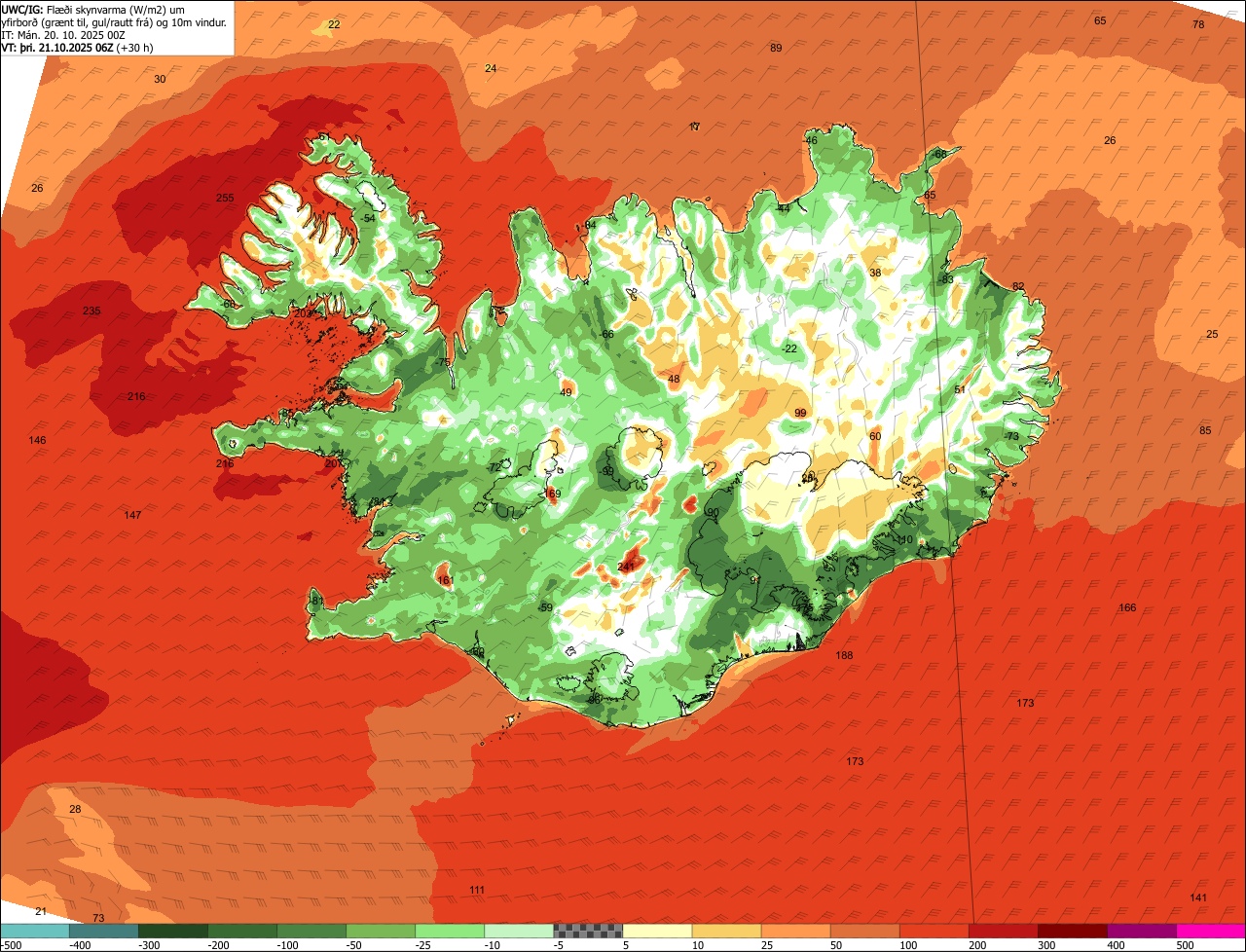Click the '188' value off the southeast coast
Image resolution: width=1246 pixels, height=952 pixels.
pos(844,655)
